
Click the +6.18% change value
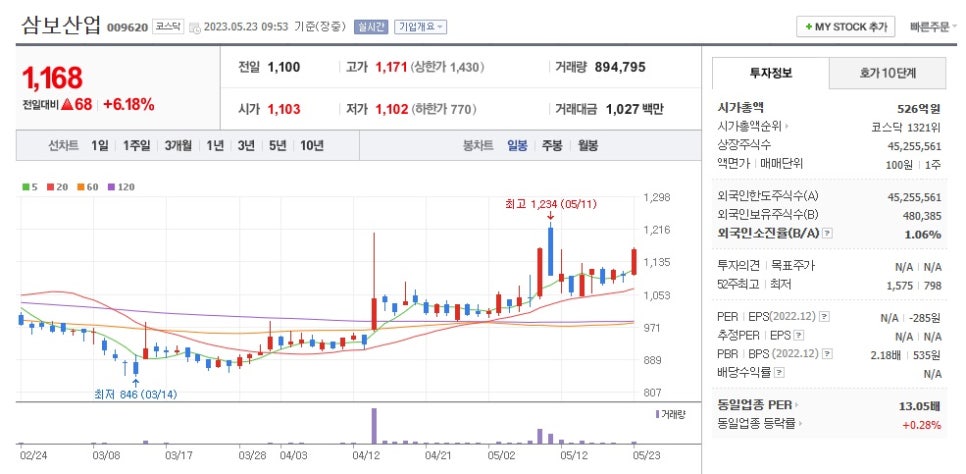[x=129, y=105]
